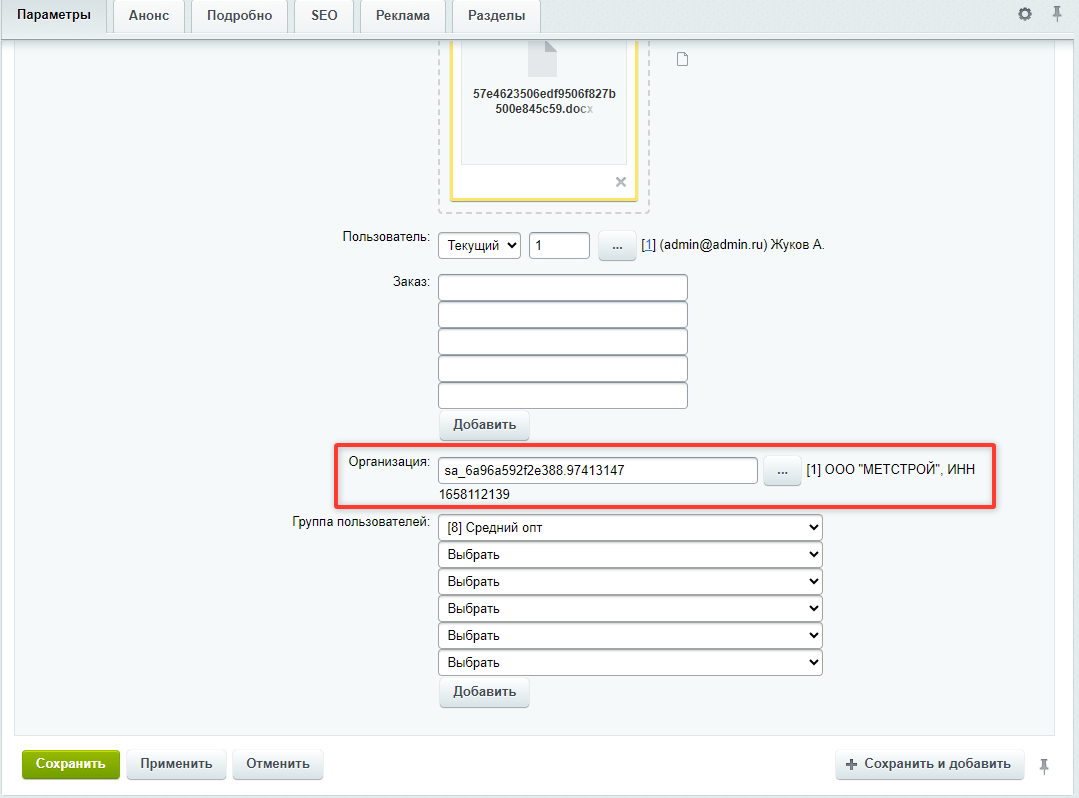
Task: Click Сохранить и добавить button
Action: [x=930, y=764]
